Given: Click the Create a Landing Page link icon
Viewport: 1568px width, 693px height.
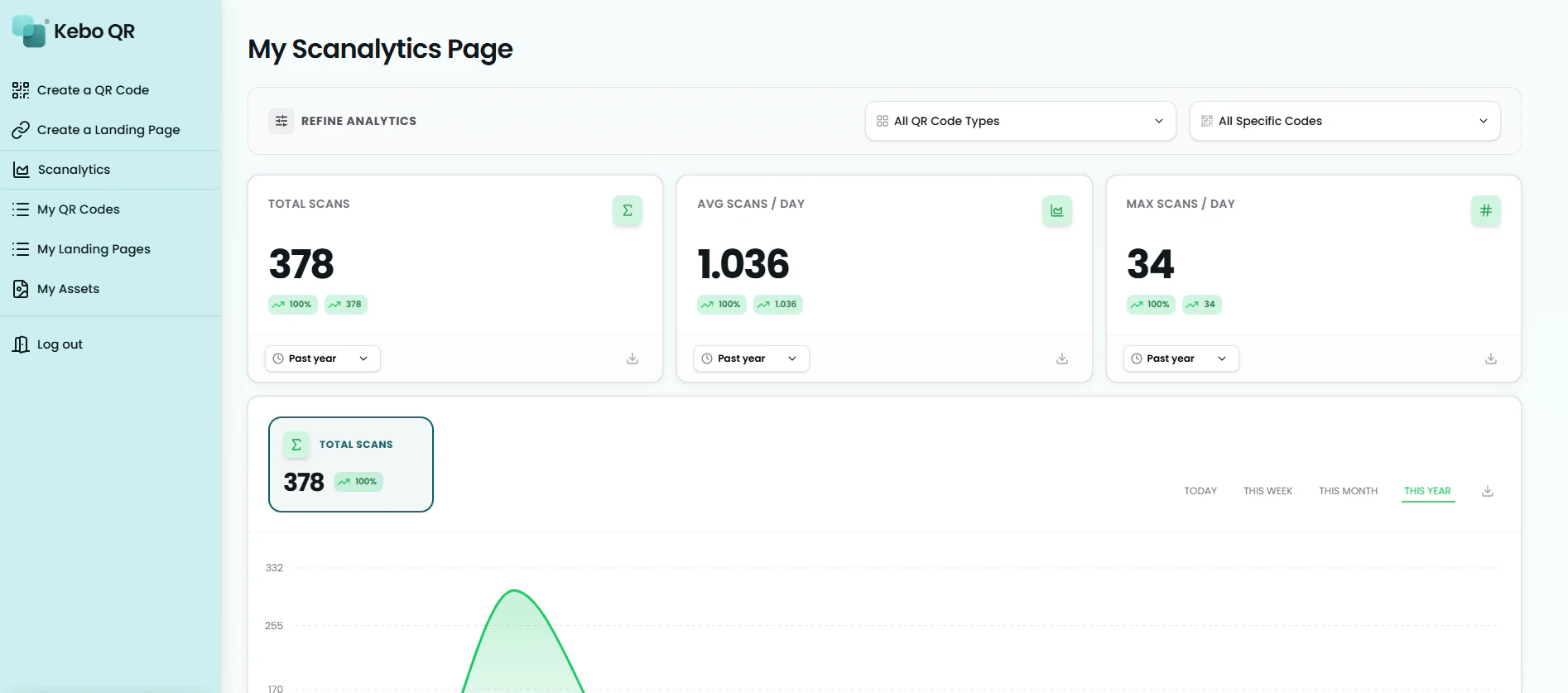Looking at the screenshot, I should coord(21,130).
